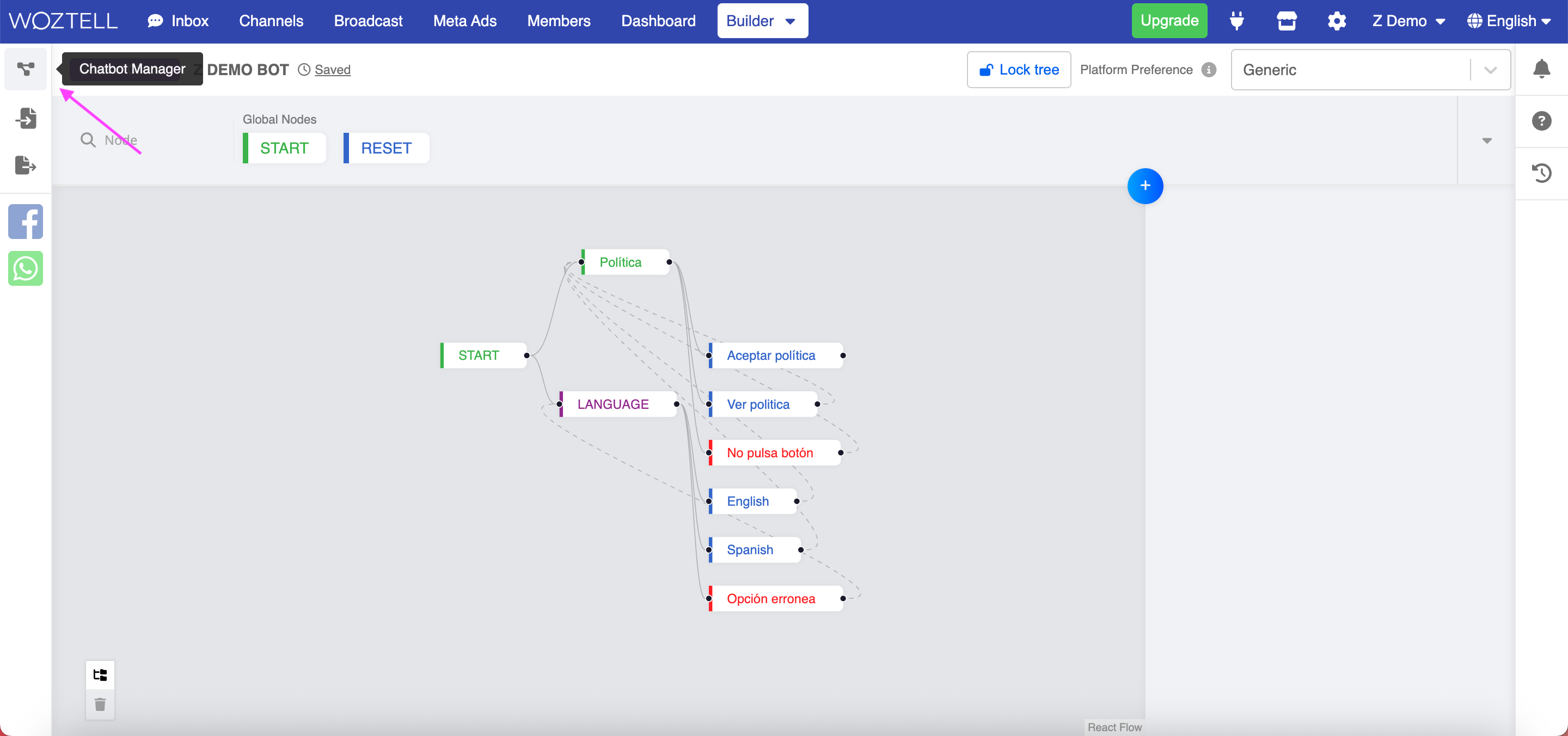Open the Facebook channel icon
Viewport: 1568px width, 736px height.
pyautogui.click(x=26, y=221)
